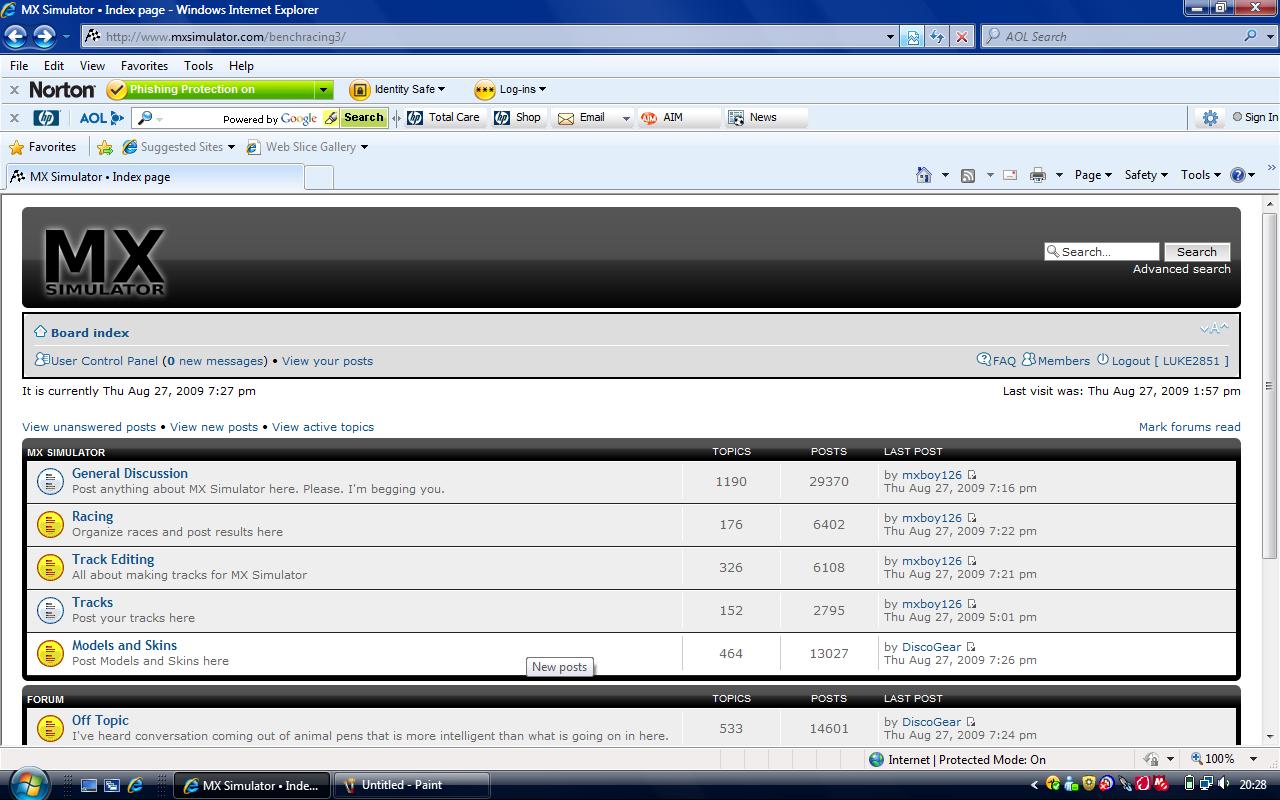
Task: Expand the Phishing Protection dropdown arrow
Action: pos(323,90)
